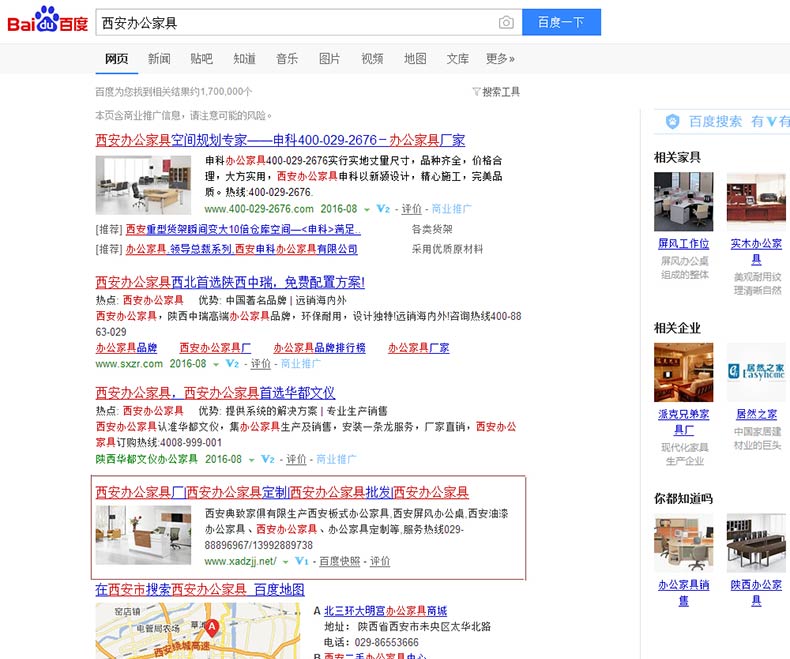Click the 百度一下 search button

pos(561,22)
